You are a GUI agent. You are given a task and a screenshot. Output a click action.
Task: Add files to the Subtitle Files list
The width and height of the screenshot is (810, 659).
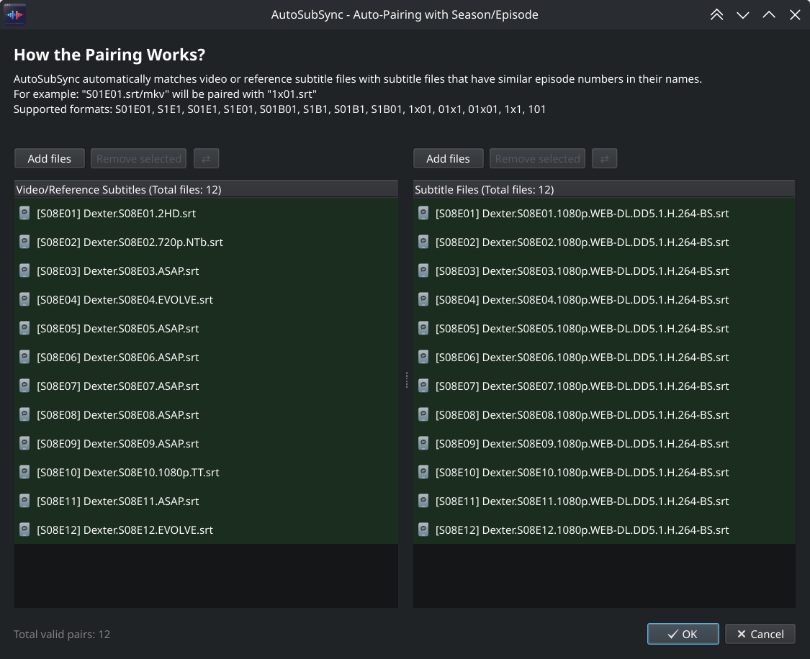(448, 159)
